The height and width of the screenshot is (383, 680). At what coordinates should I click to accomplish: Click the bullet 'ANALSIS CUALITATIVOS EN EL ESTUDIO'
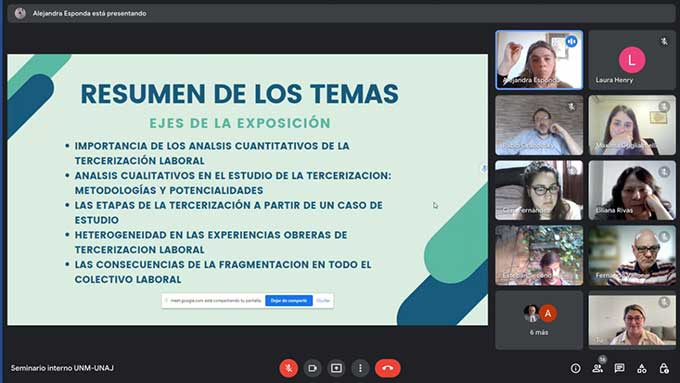coord(233,183)
